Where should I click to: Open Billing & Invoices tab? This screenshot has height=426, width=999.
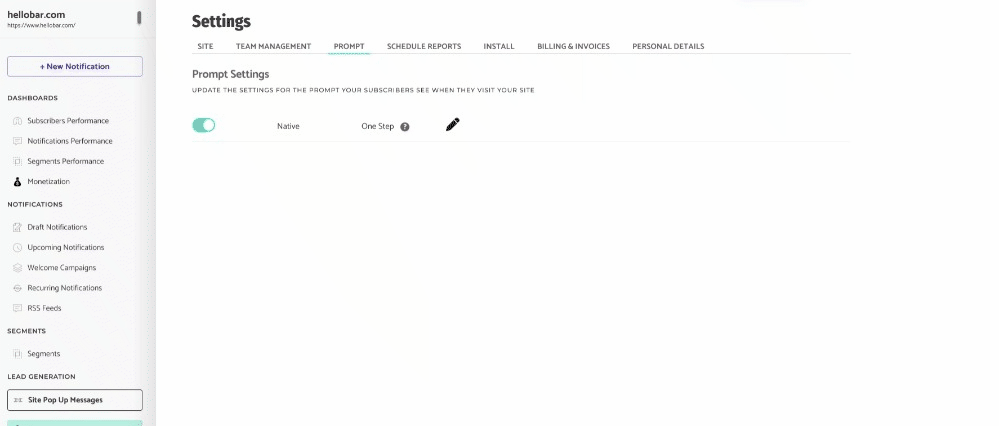point(573,46)
